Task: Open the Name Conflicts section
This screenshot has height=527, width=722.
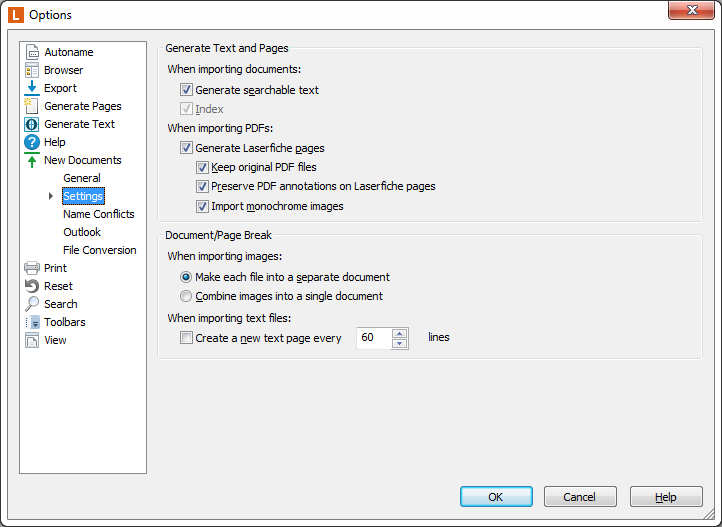Action: (x=99, y=214)
